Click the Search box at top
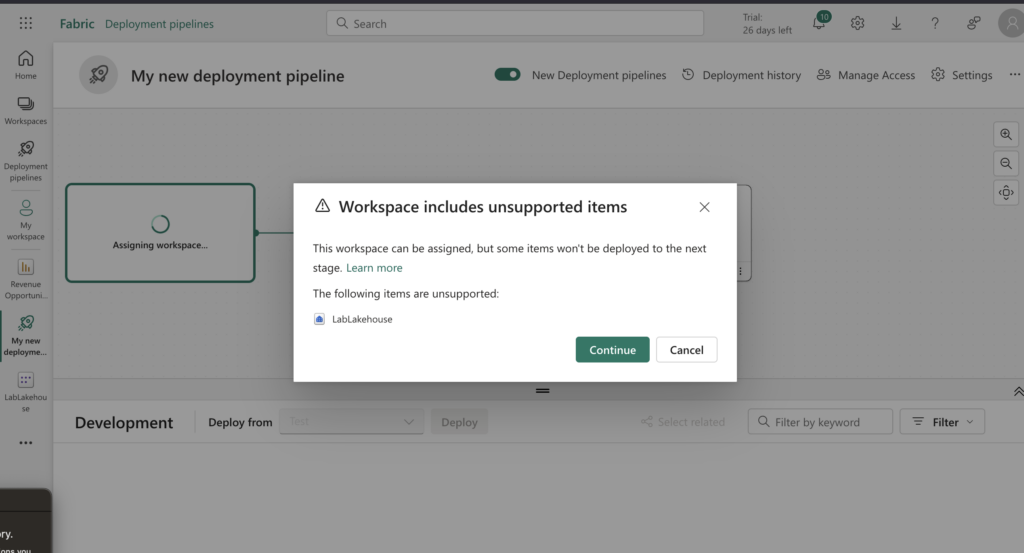 [x=515, y=24]
